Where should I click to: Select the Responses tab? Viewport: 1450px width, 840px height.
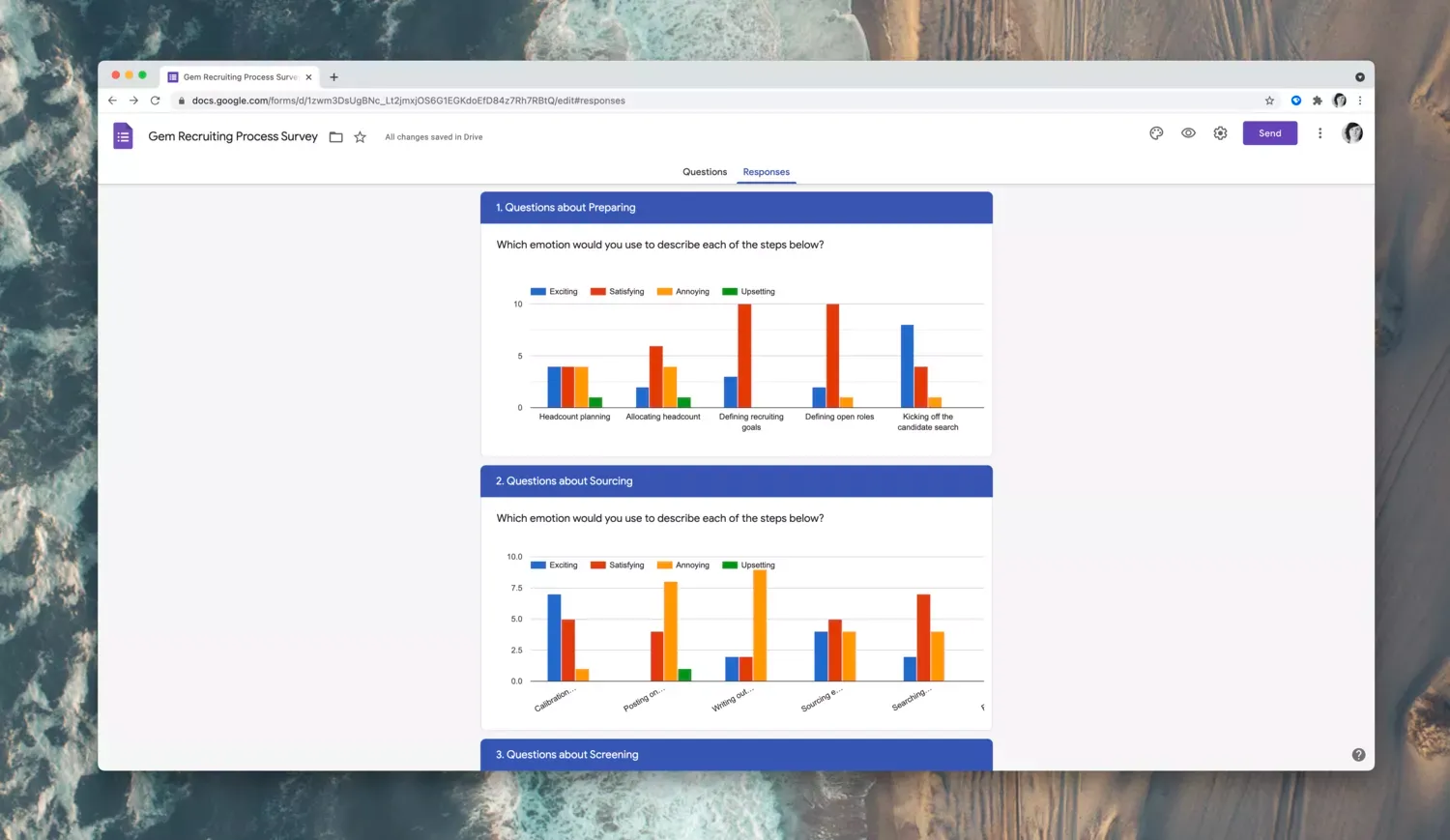click(x=767, y=172)
